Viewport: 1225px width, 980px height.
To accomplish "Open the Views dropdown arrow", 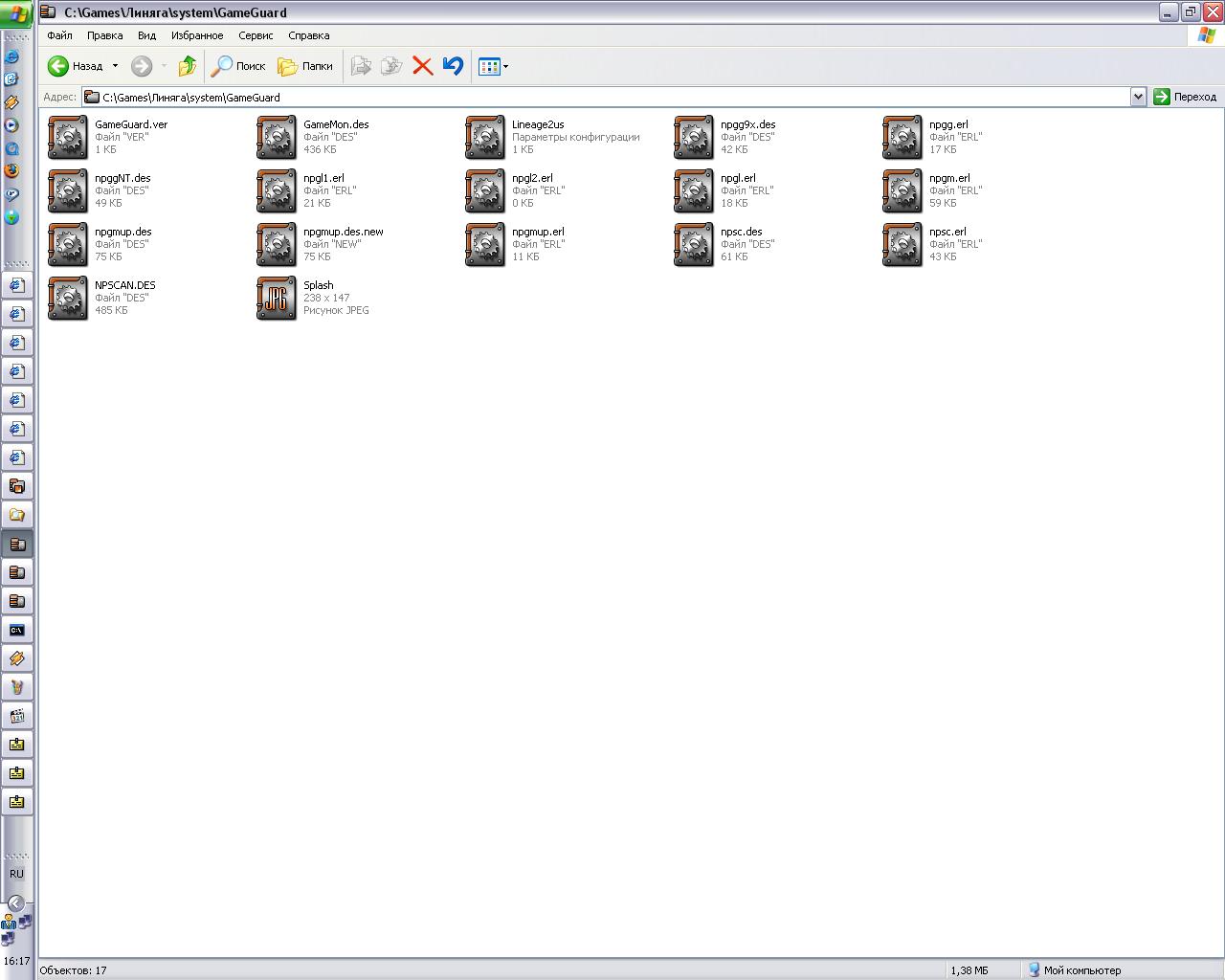I will tap(506, 67).
